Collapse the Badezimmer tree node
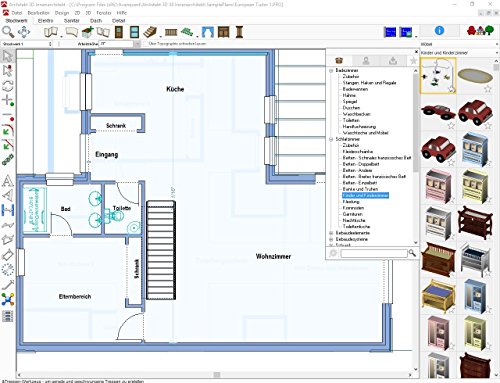 click(331, 70)
